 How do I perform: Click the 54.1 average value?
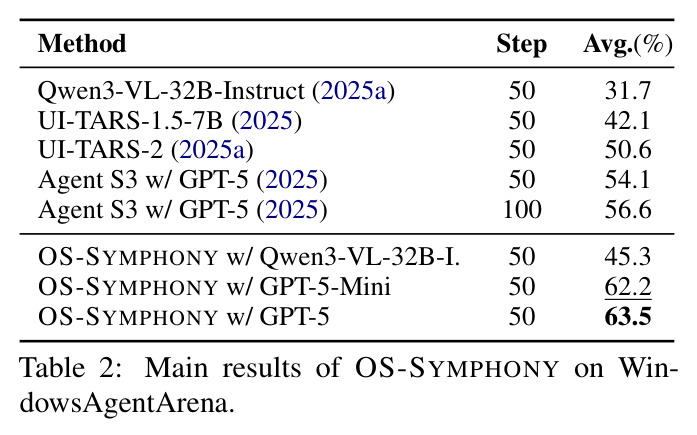coord(628,180)
